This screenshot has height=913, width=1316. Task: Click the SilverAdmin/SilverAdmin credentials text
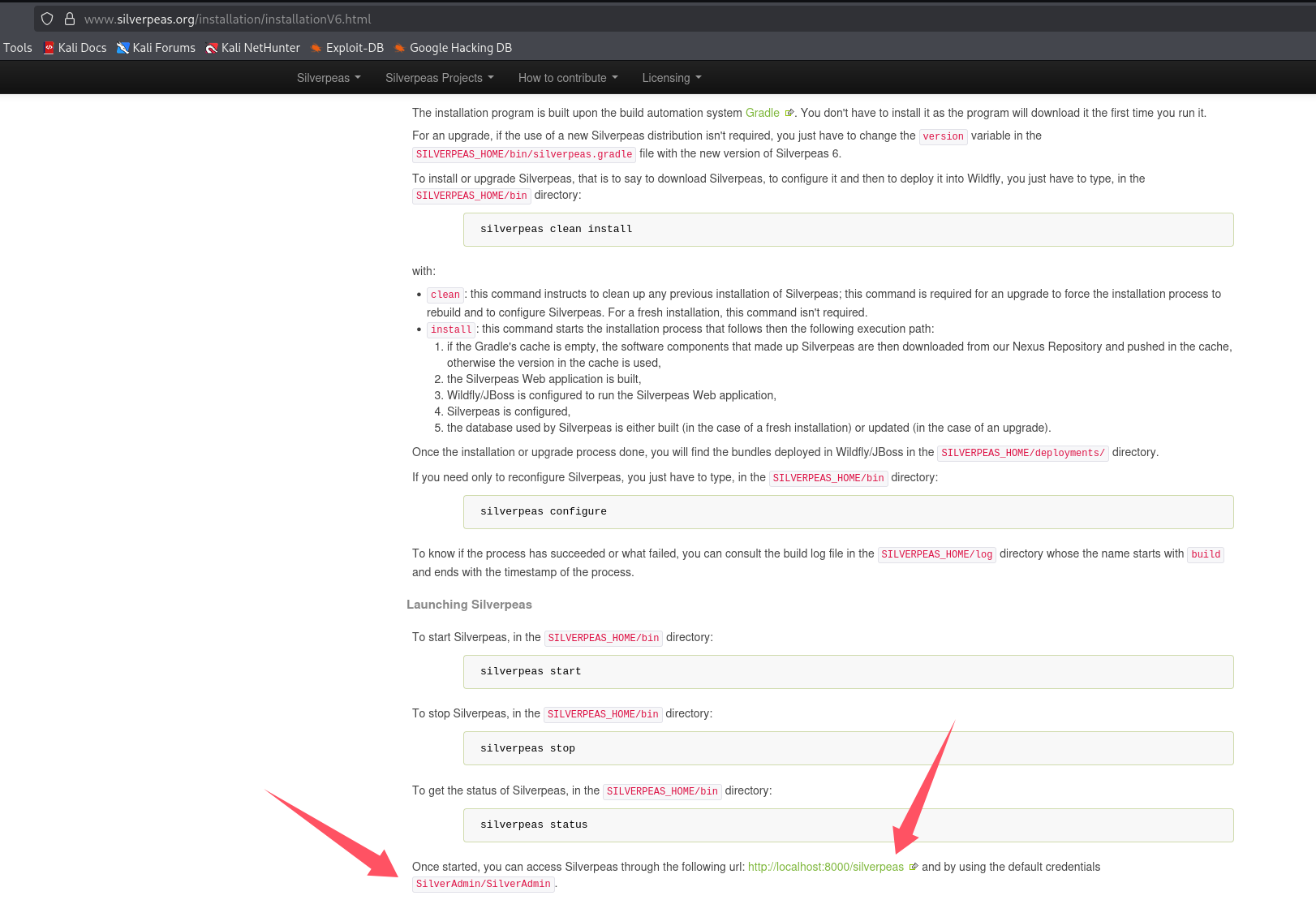pos(484,884)
